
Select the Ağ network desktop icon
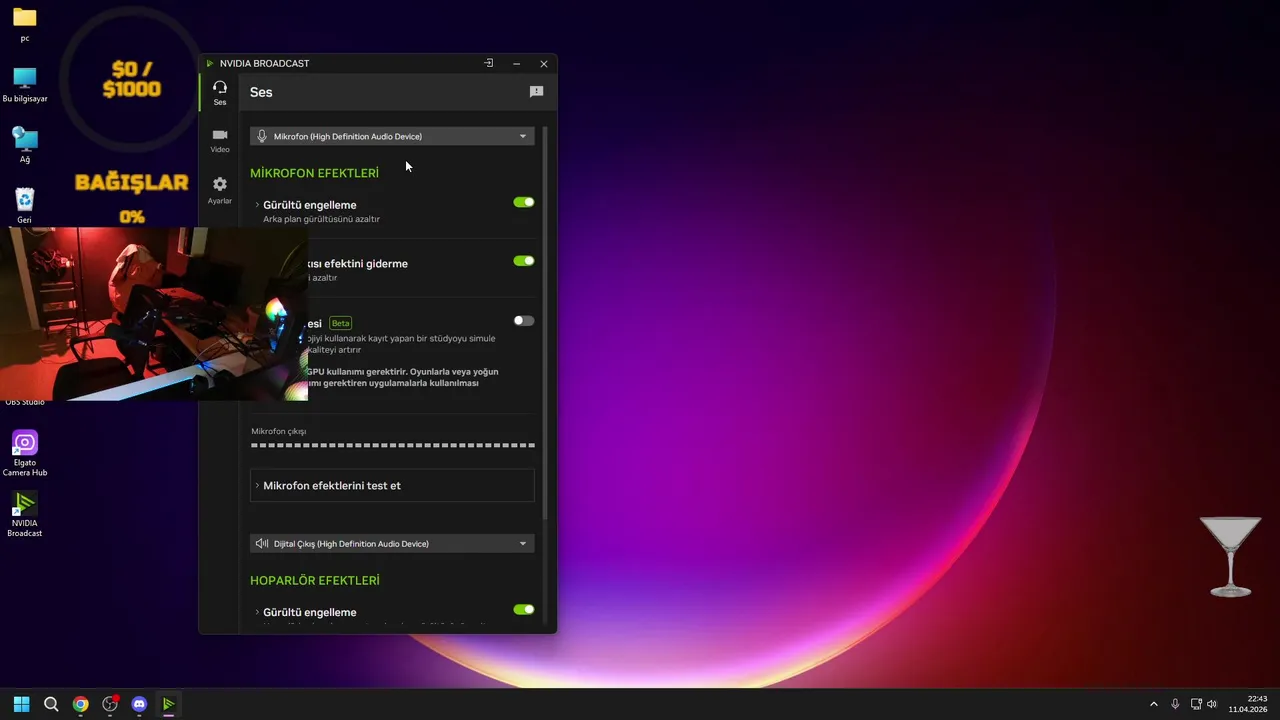[25, 146]
